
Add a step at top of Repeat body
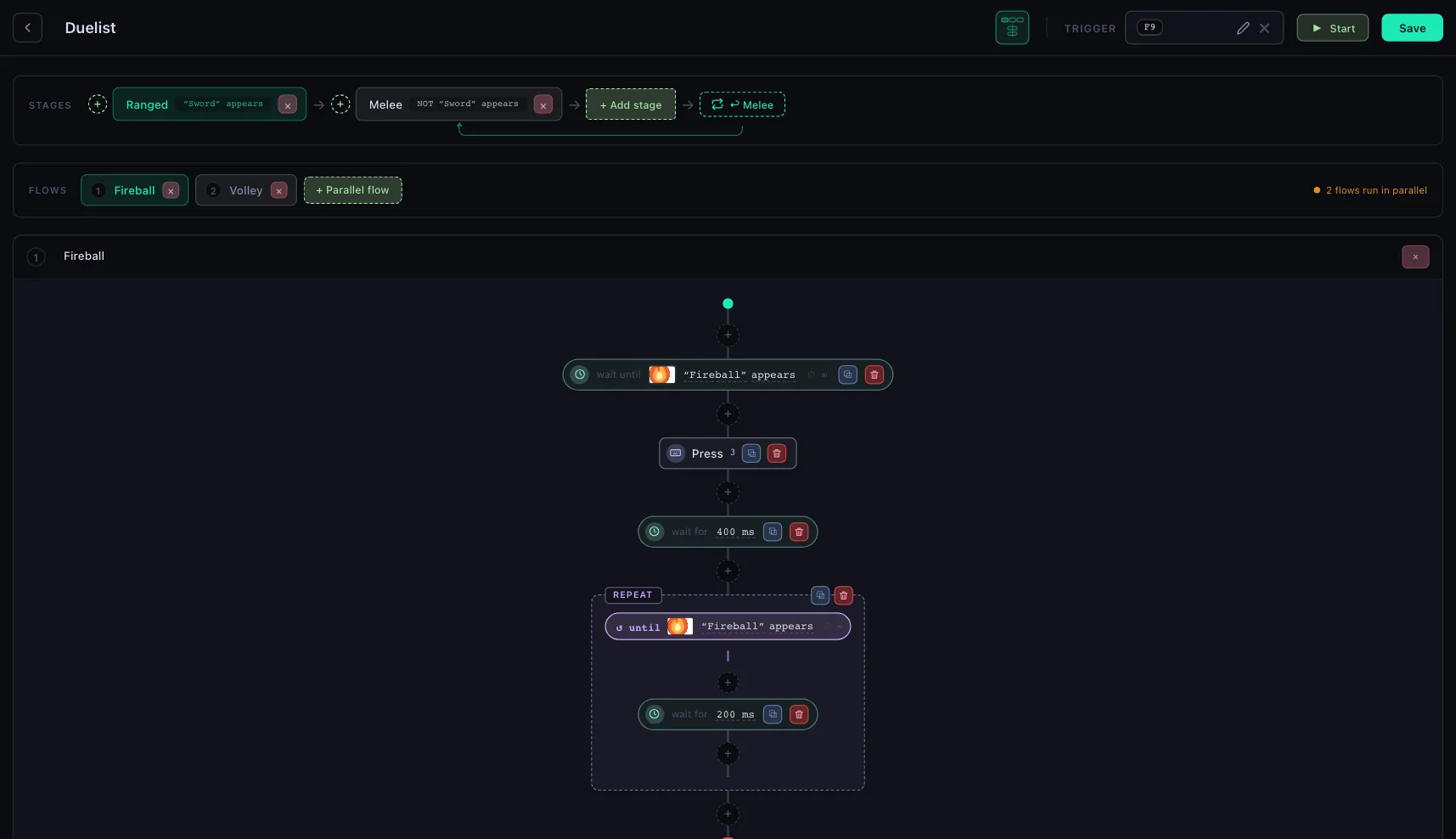coord(728,682)
